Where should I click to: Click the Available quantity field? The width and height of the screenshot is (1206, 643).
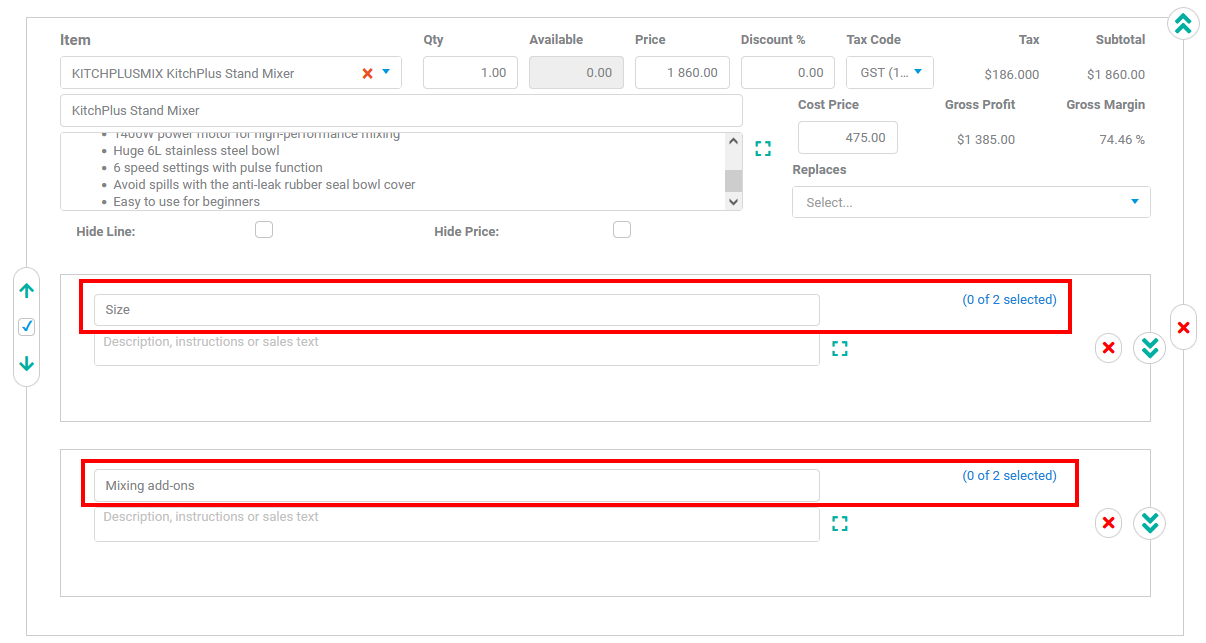pos(576,73)
